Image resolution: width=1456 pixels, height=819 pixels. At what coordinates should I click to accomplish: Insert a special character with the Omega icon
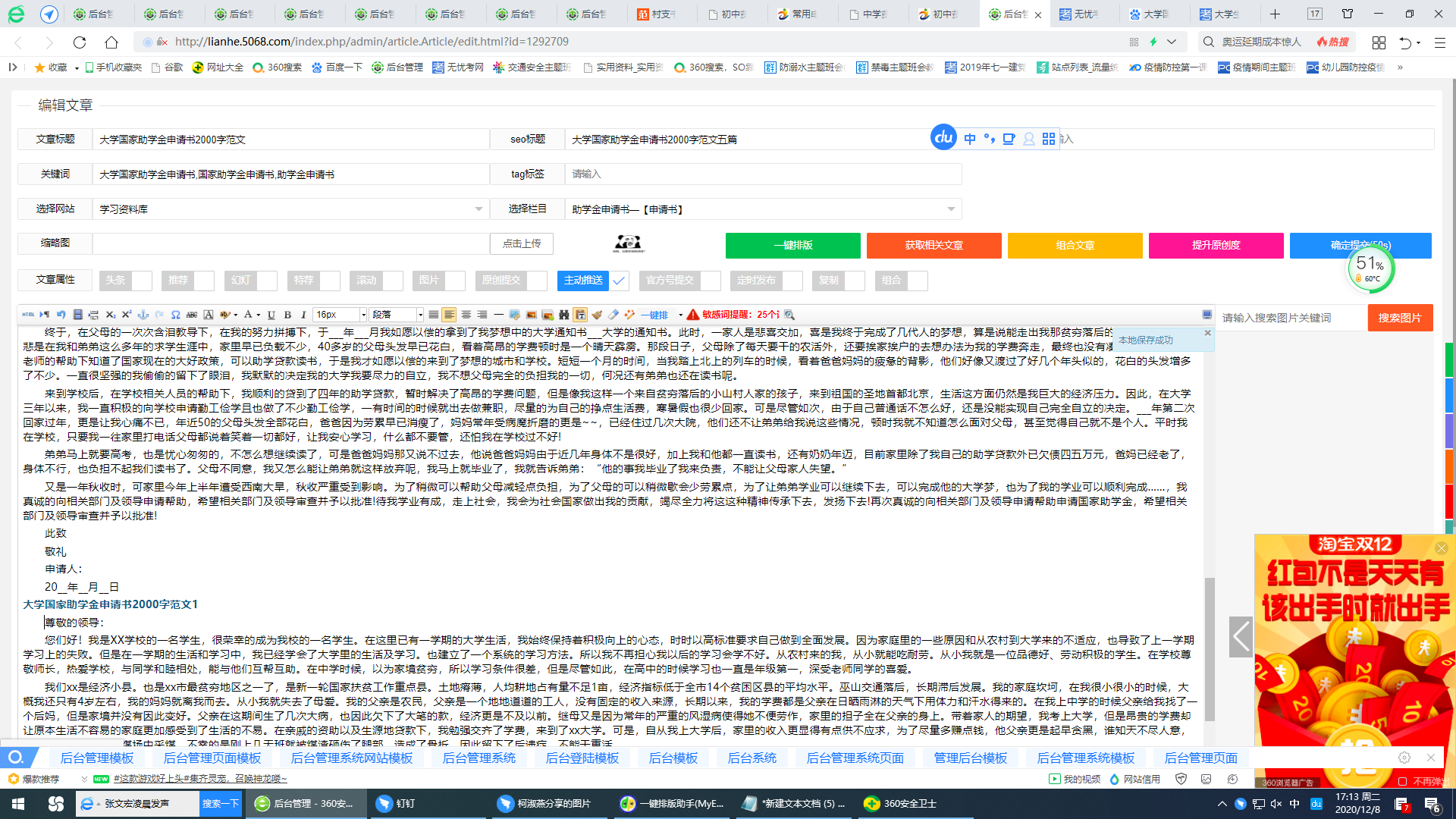pyautogui.click(x=176, y=314)
